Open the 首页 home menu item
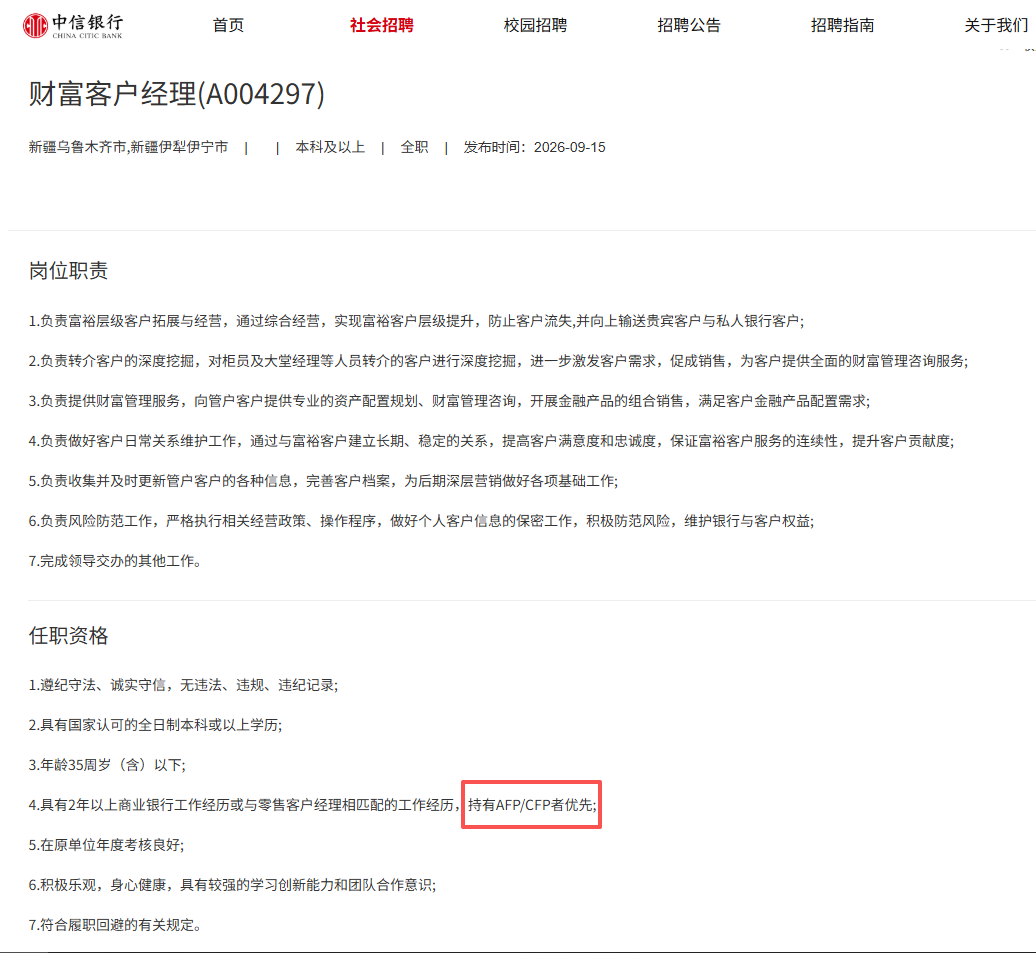The image size is (1036, 953). pos(228,26)
